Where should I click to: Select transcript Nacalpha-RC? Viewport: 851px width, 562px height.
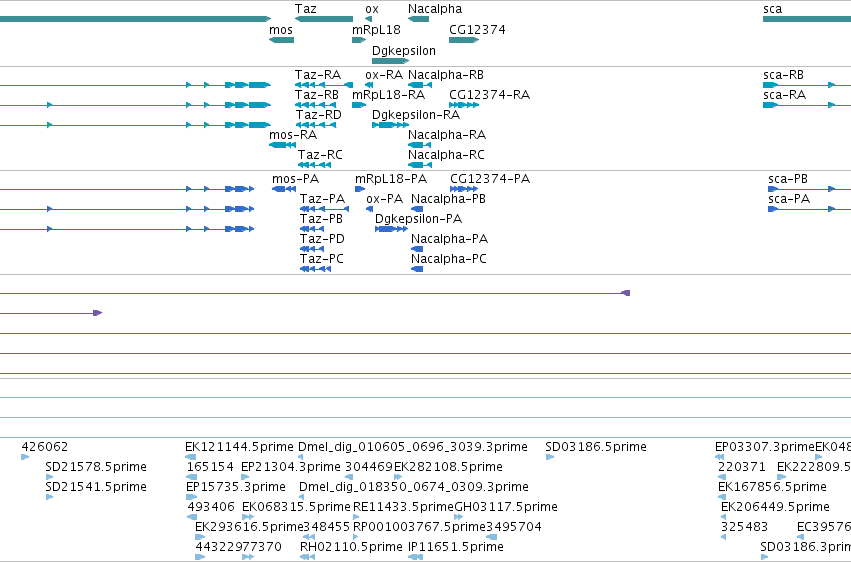click(446, 155)
